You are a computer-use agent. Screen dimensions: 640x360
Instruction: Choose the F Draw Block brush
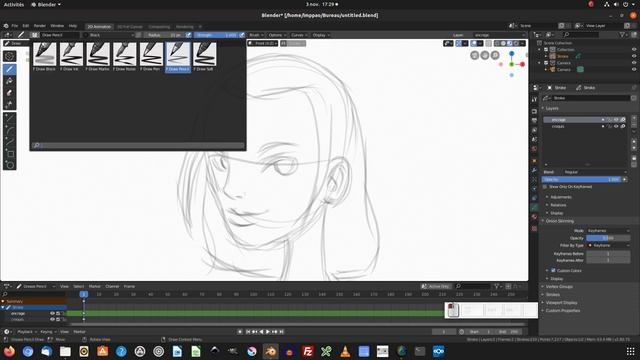44,56
